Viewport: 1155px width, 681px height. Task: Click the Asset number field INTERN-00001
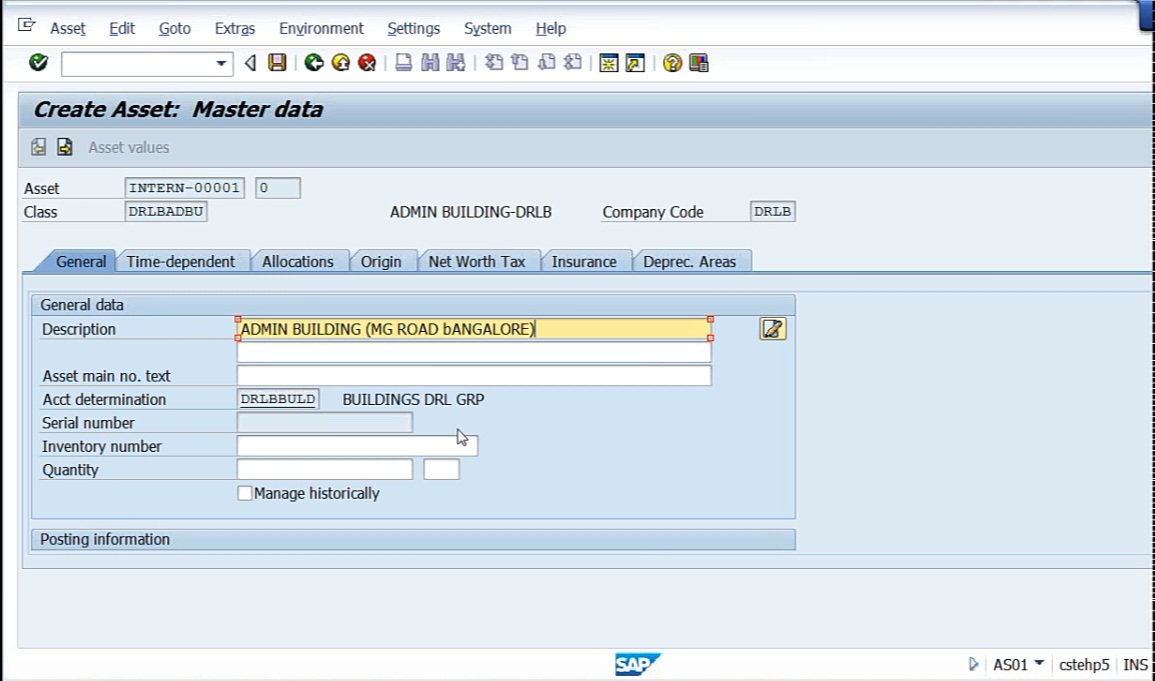(184, 188)
